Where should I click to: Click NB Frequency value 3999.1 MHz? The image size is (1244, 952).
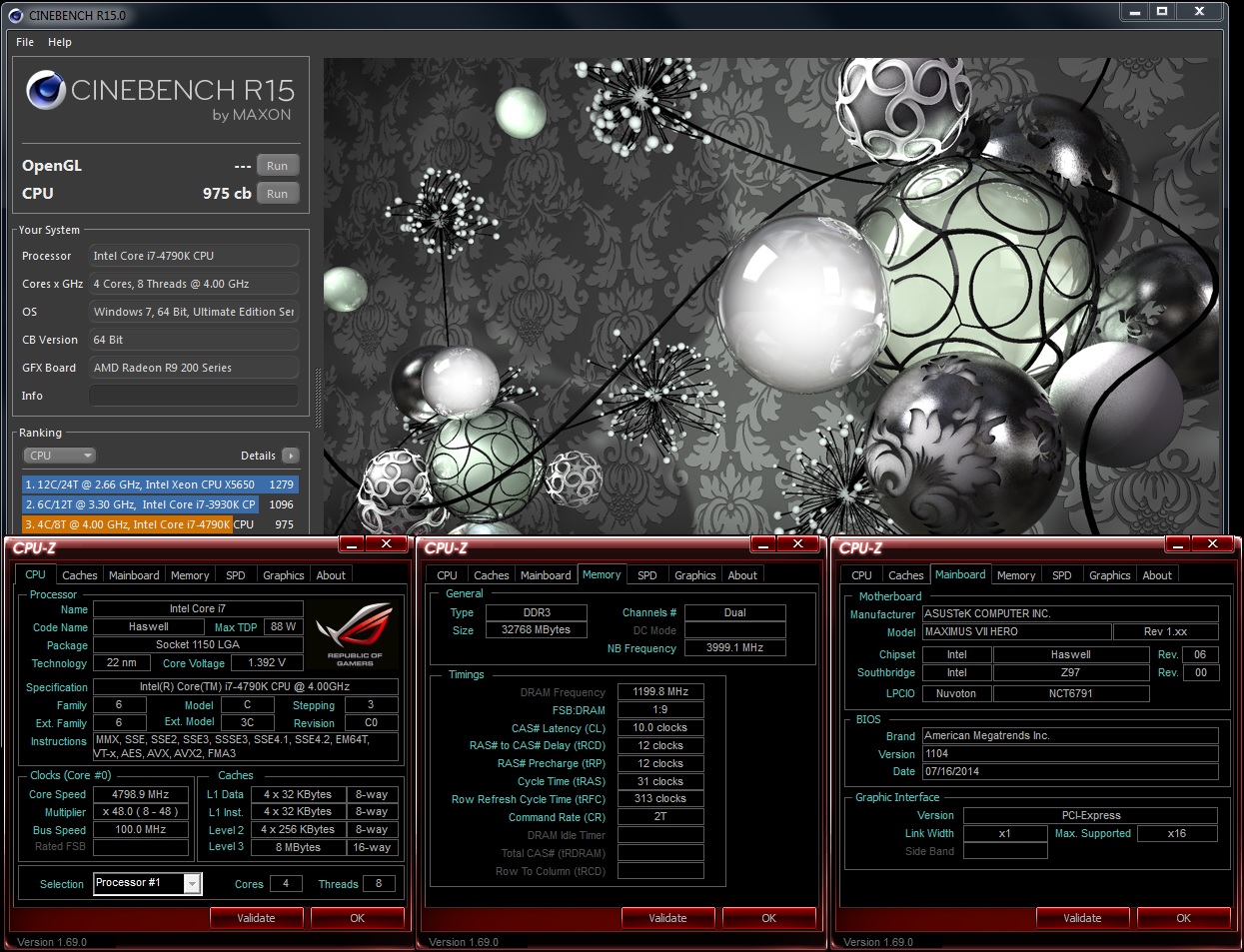pyautogui.click(x=735, y=648)
